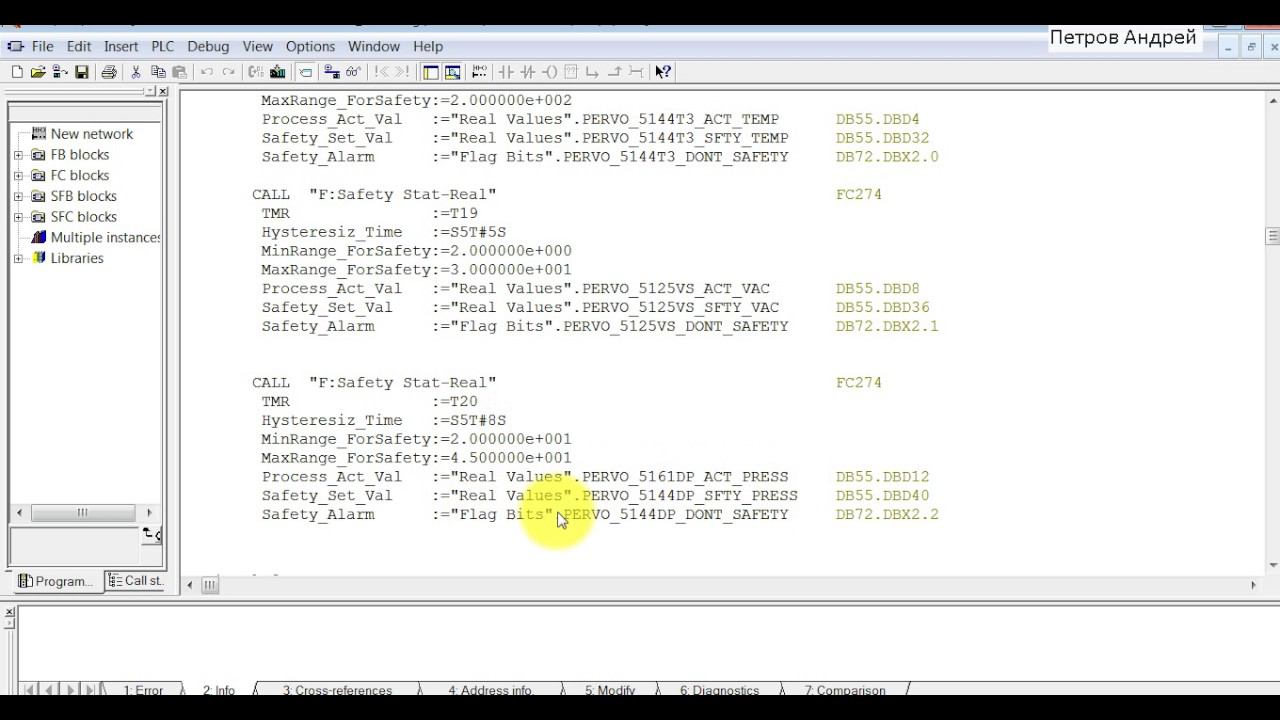Click the close branch toolbar icon
The height and width of the screenshot is (720, 1280).
coord(615,72)
